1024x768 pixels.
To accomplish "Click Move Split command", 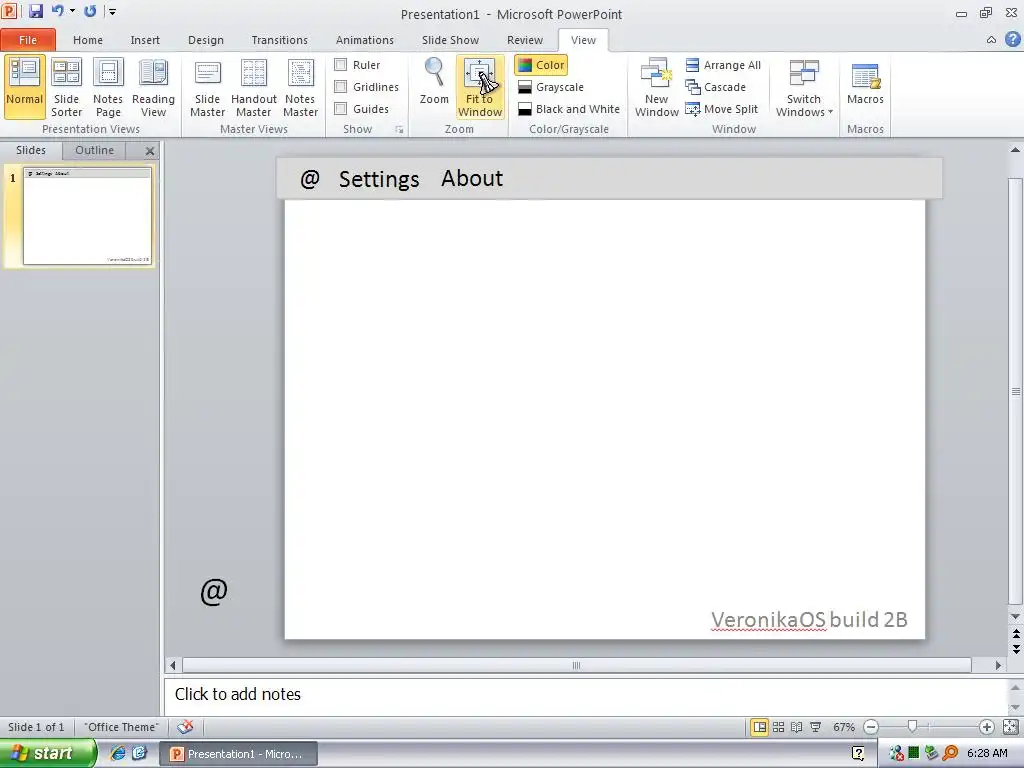I will pos(722,109).
